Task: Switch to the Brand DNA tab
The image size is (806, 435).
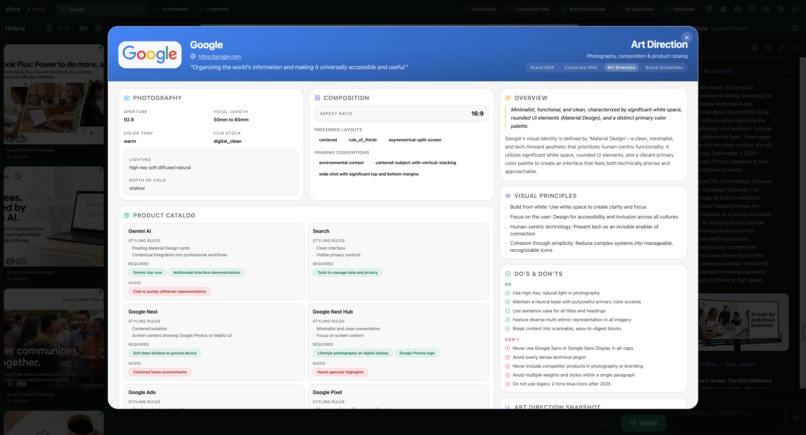Action: coord(542,67)
